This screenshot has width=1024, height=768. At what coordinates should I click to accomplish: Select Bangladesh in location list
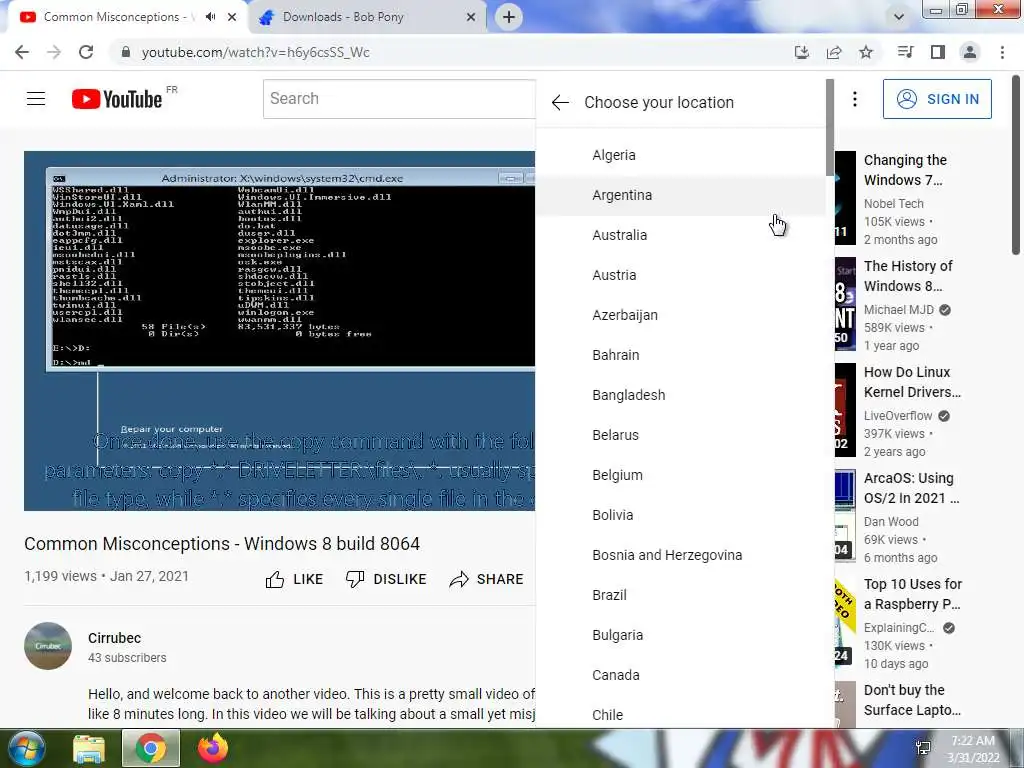pyautogui.click(x=680, y=395)
